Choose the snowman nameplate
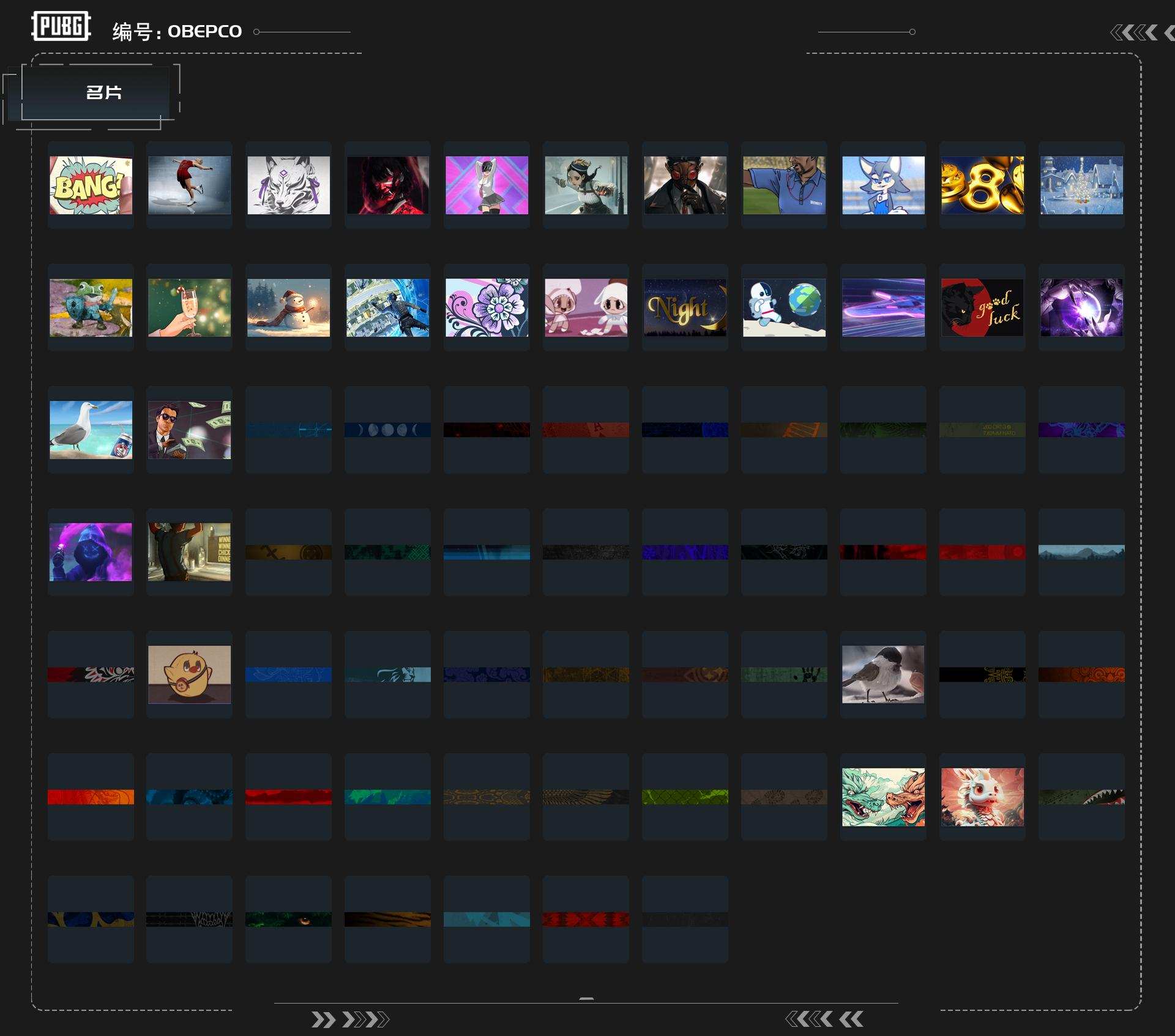Viewport: 1175px width, 1036px height. (x=288, y=308)
